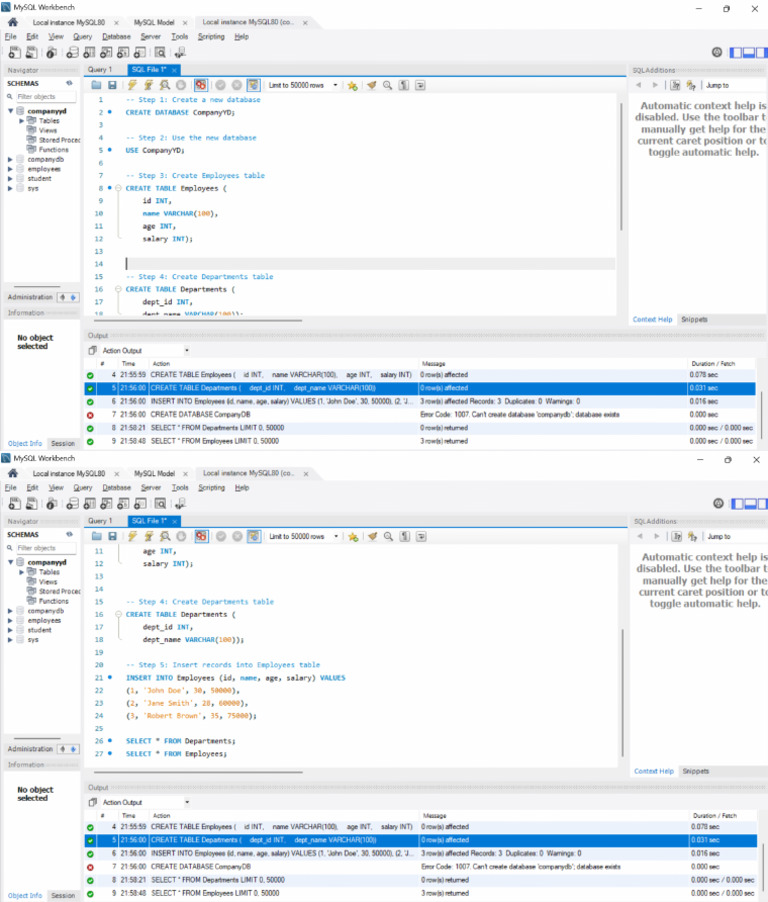Open a script file via the folder icon in the upper editor
Image resolution: width=768 pixels, height=902 pixels.
(96, 85)
